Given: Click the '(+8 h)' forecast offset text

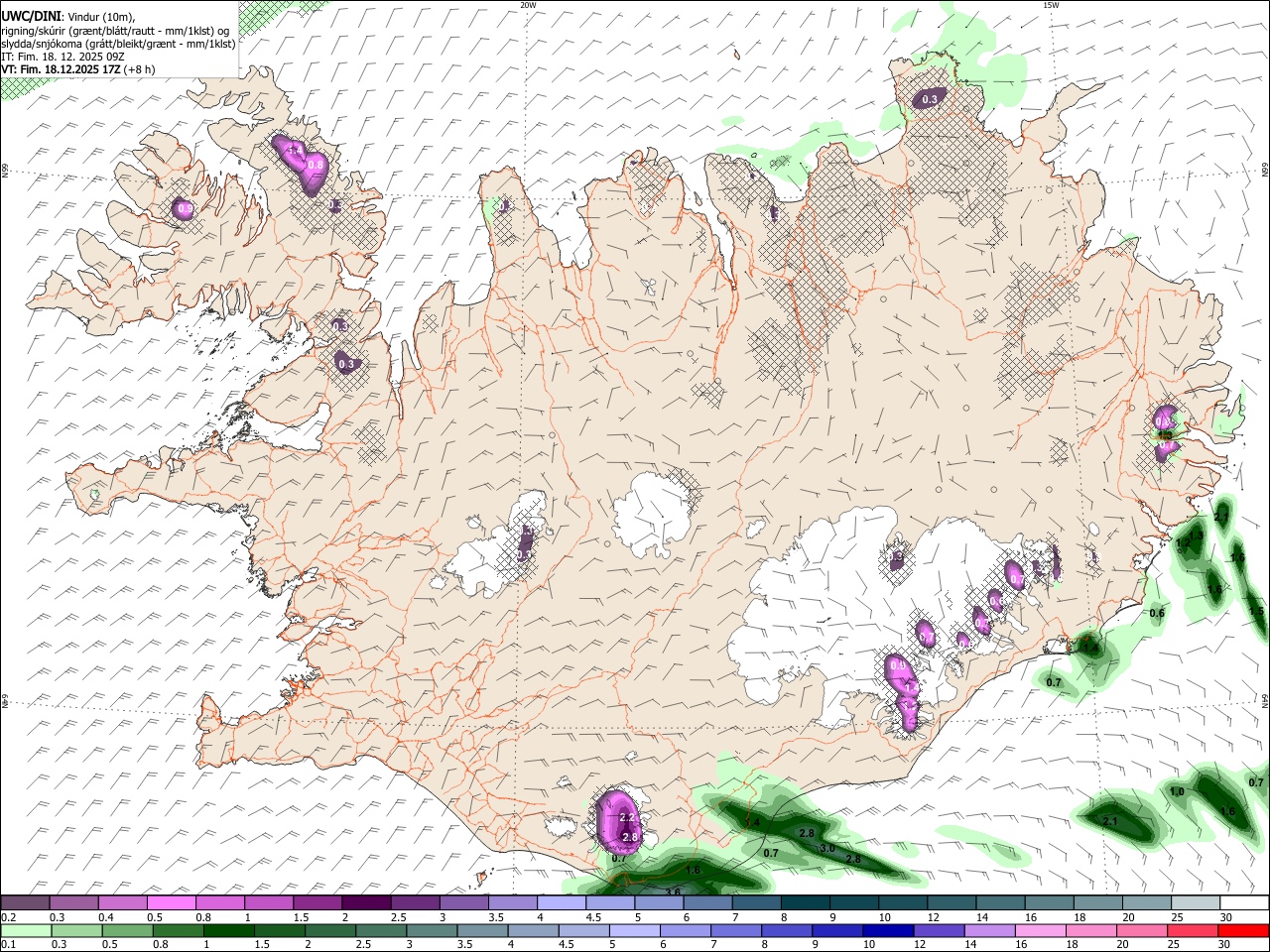Looking at the screenshot, I should pyautogui.click(x=140, y=69).
